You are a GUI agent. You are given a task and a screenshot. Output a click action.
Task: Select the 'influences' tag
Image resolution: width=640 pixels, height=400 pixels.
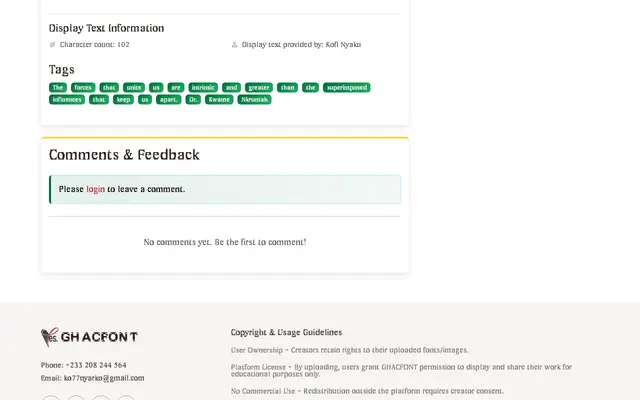point(67,100)
